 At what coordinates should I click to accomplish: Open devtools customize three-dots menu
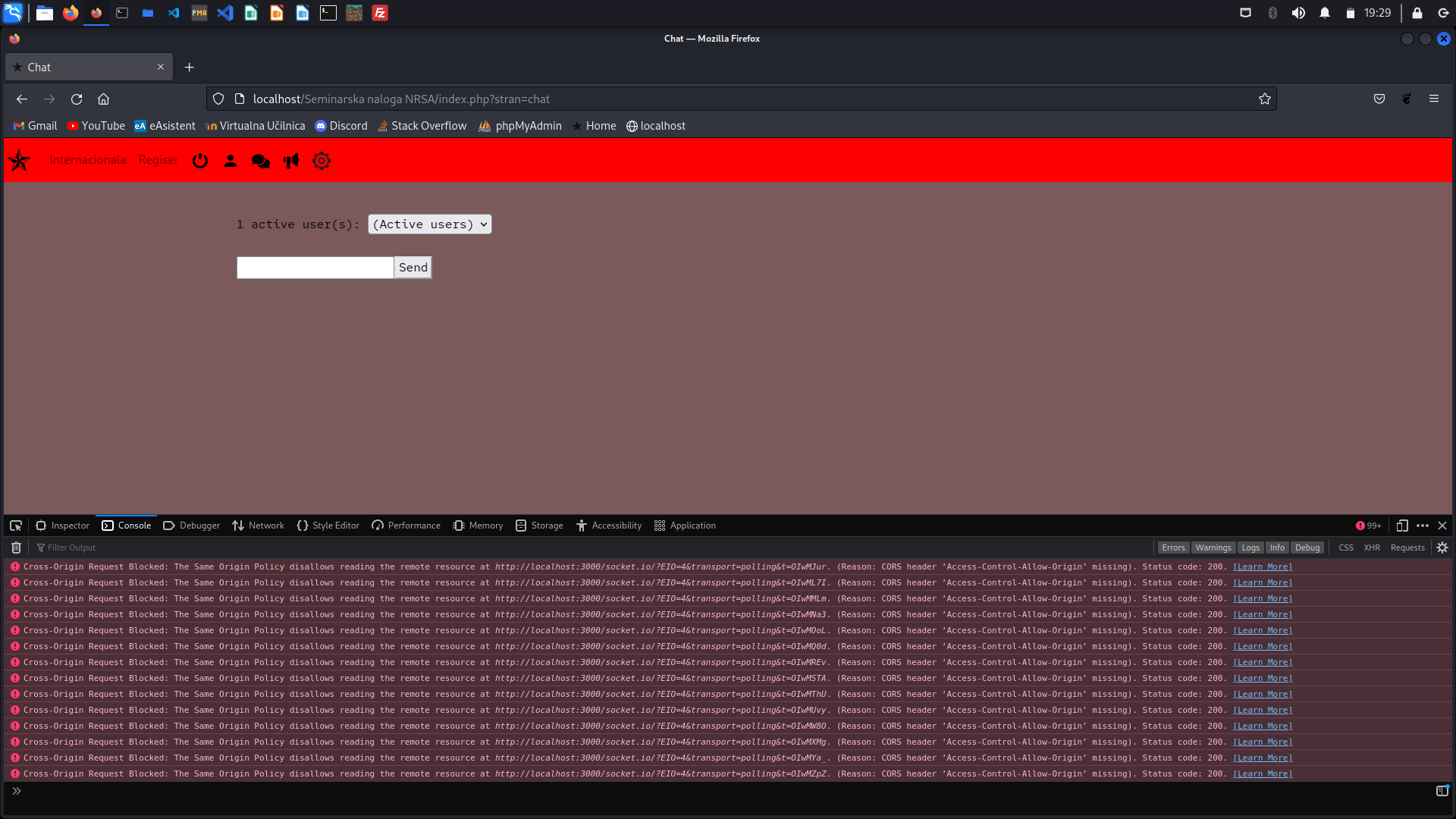[1423, 526]
